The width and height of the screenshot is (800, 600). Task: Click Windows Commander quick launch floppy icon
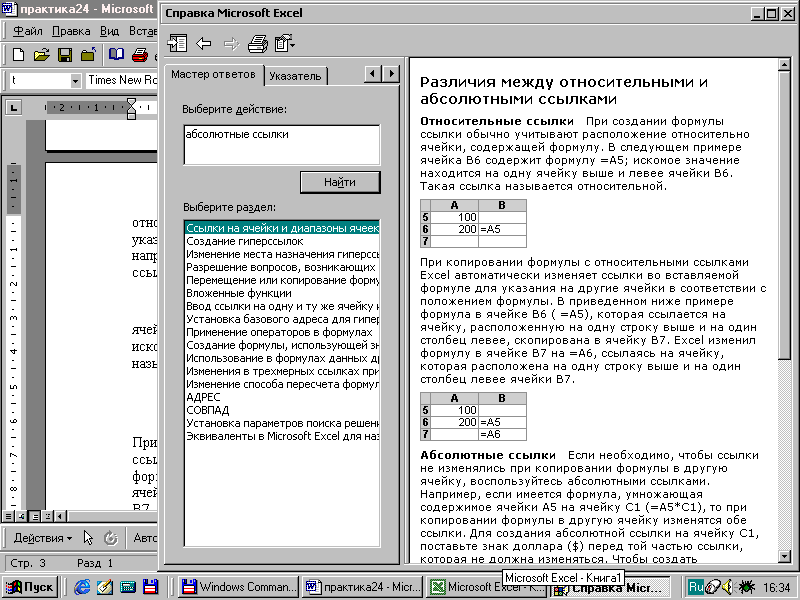[151, 587]
